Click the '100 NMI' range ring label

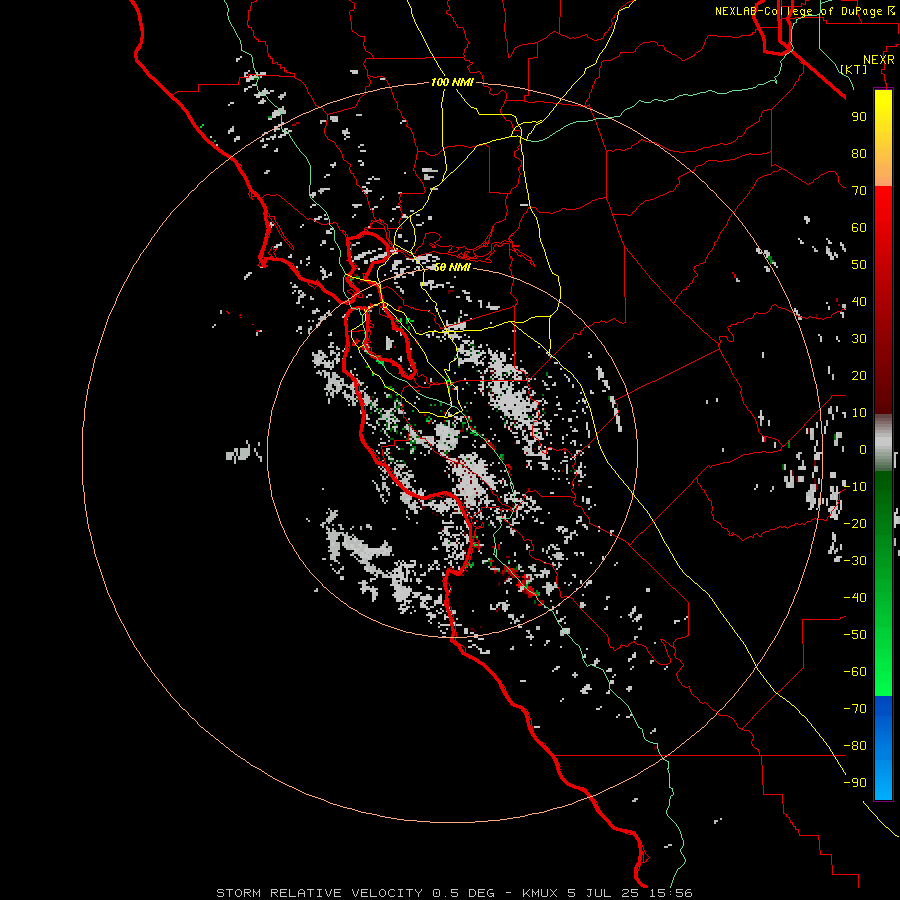pos(452,82)
